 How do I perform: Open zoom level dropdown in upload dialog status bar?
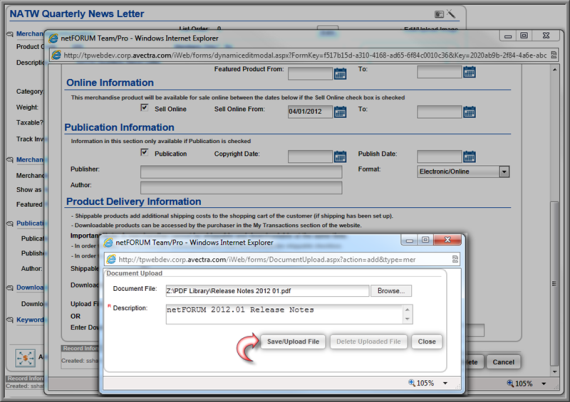click(445, 383)
